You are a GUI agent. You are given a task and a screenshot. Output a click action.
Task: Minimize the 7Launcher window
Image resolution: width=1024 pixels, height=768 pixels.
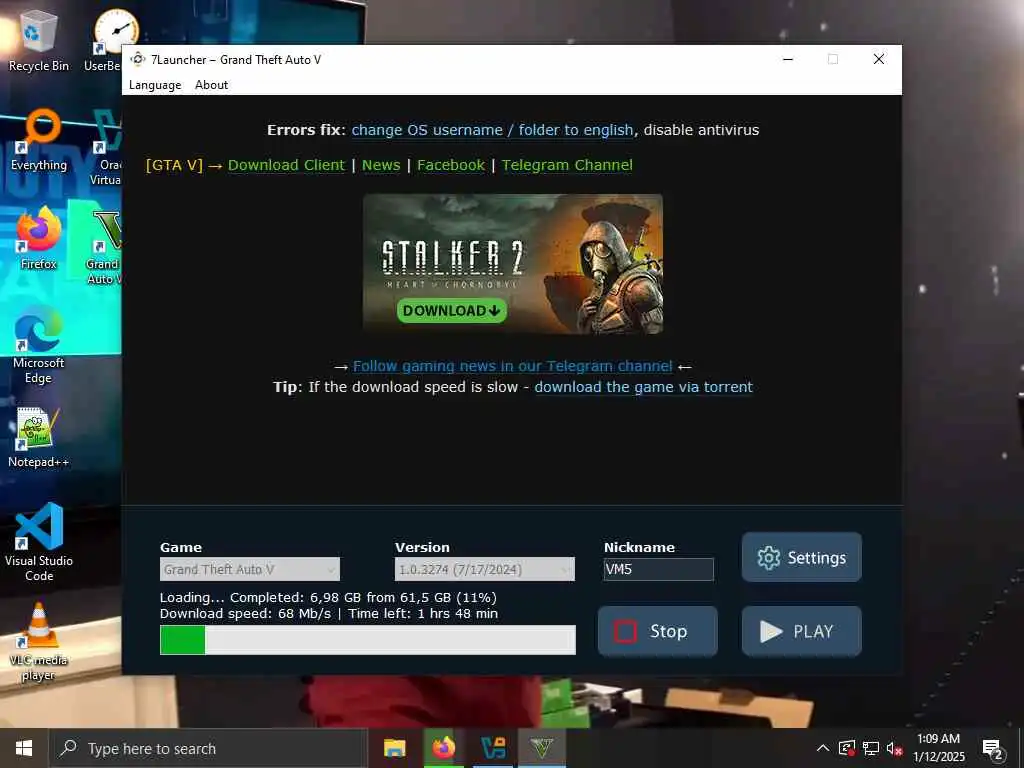(x=788, y=59)
